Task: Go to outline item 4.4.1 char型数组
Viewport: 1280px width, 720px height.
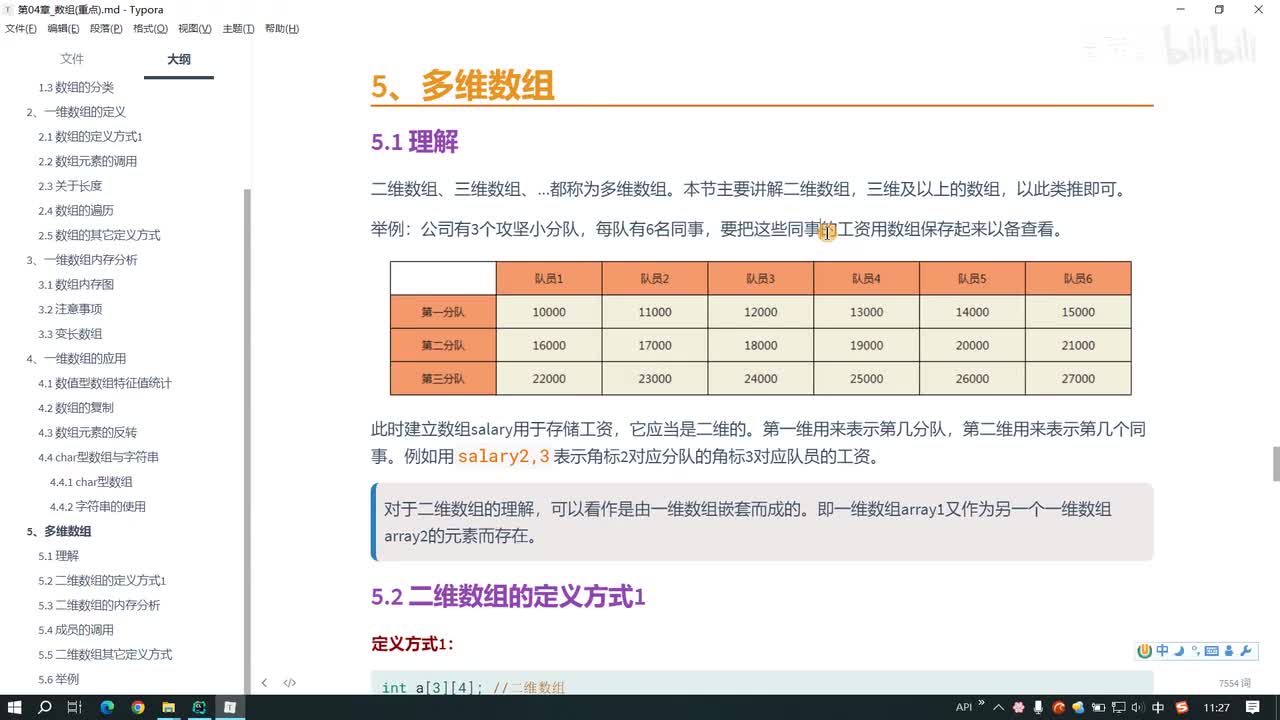Action: click(x=91, y=482)
